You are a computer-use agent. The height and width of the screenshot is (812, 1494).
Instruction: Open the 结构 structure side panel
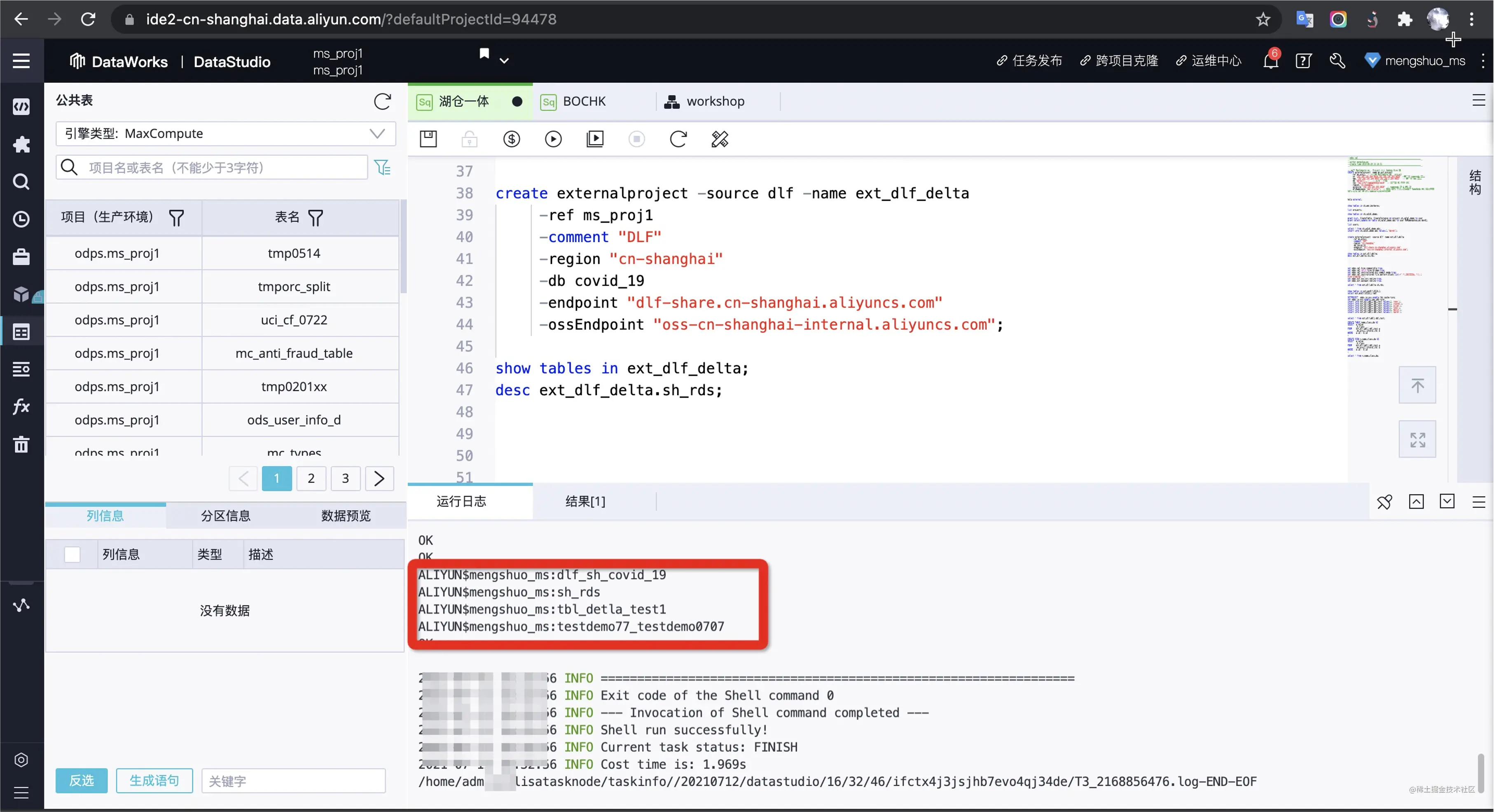tap(1475, 182)
